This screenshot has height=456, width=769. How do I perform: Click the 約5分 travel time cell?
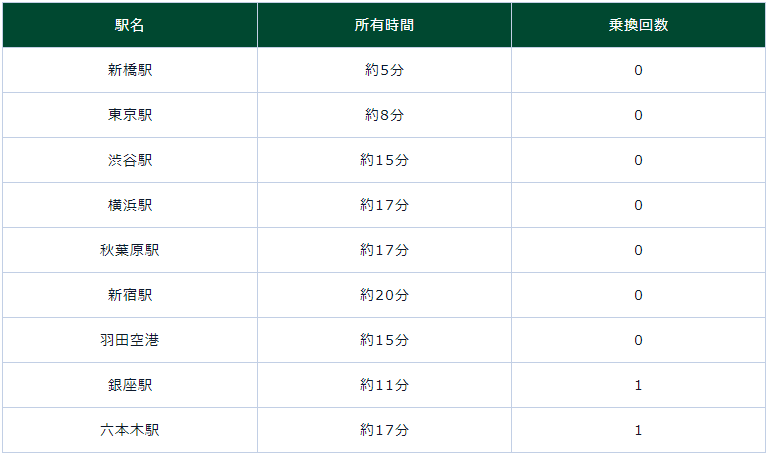pos(384,70)
